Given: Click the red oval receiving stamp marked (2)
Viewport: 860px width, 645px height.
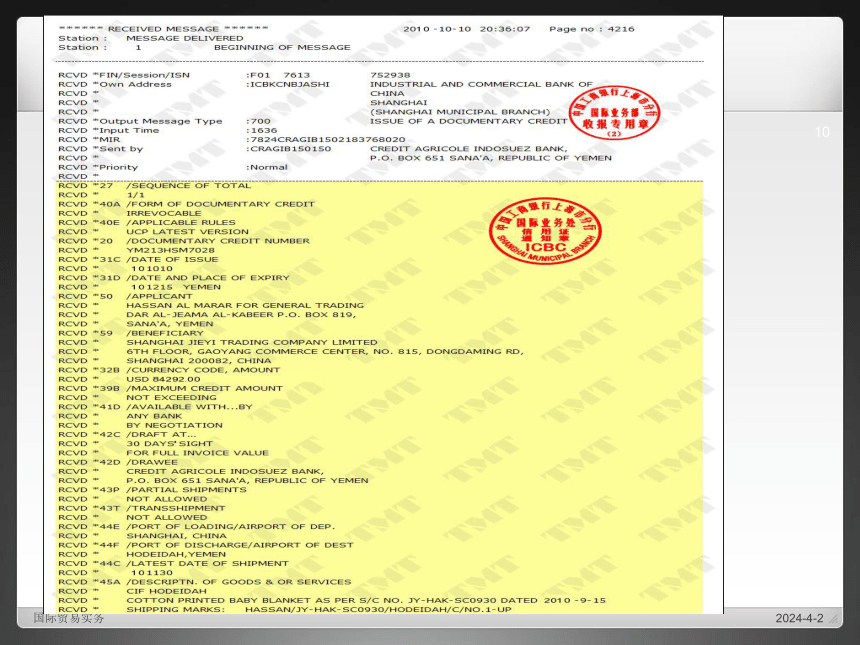Looking at the screenshot, I should pos(614,112).
